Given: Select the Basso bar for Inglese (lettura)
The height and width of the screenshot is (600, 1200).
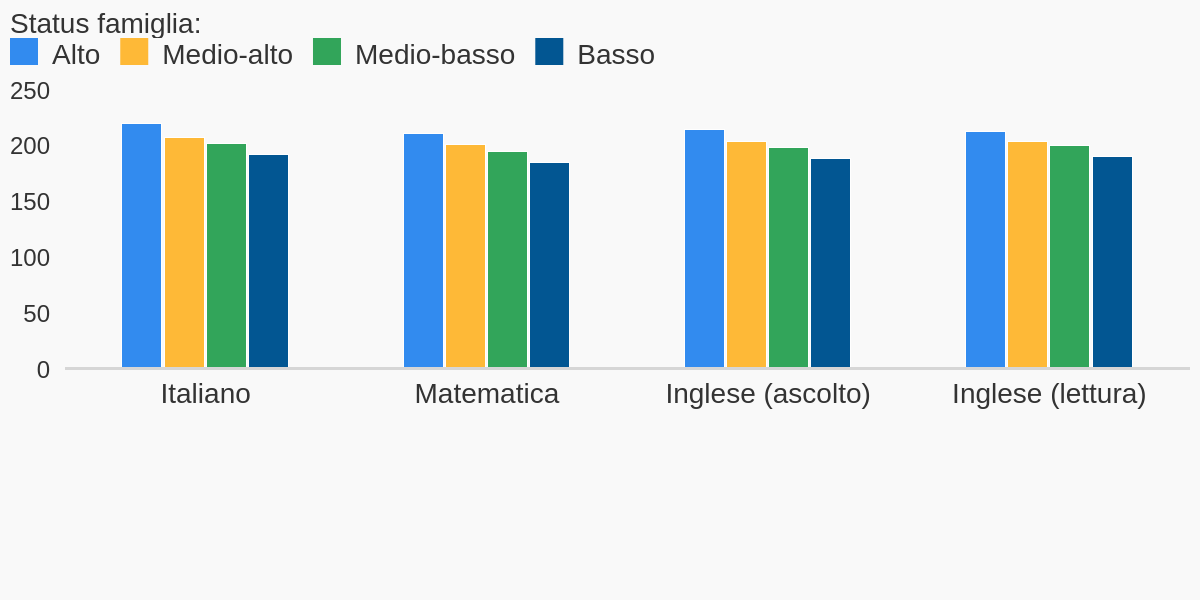Looking at the screenshot, I should pos(1112,262).
